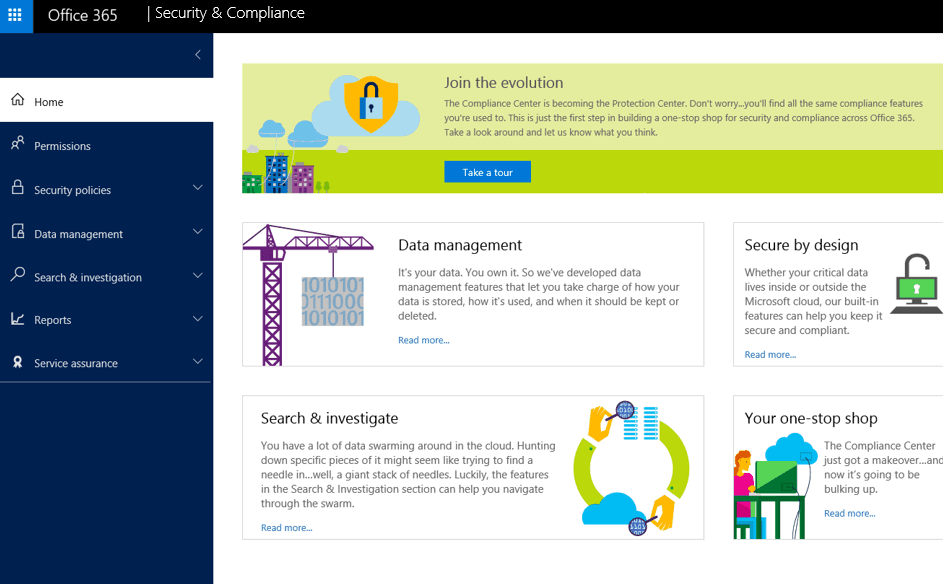Expand the Reports section chevron
Image resolution: width=943 pixels, height=584 pixels.
point(197,319)
